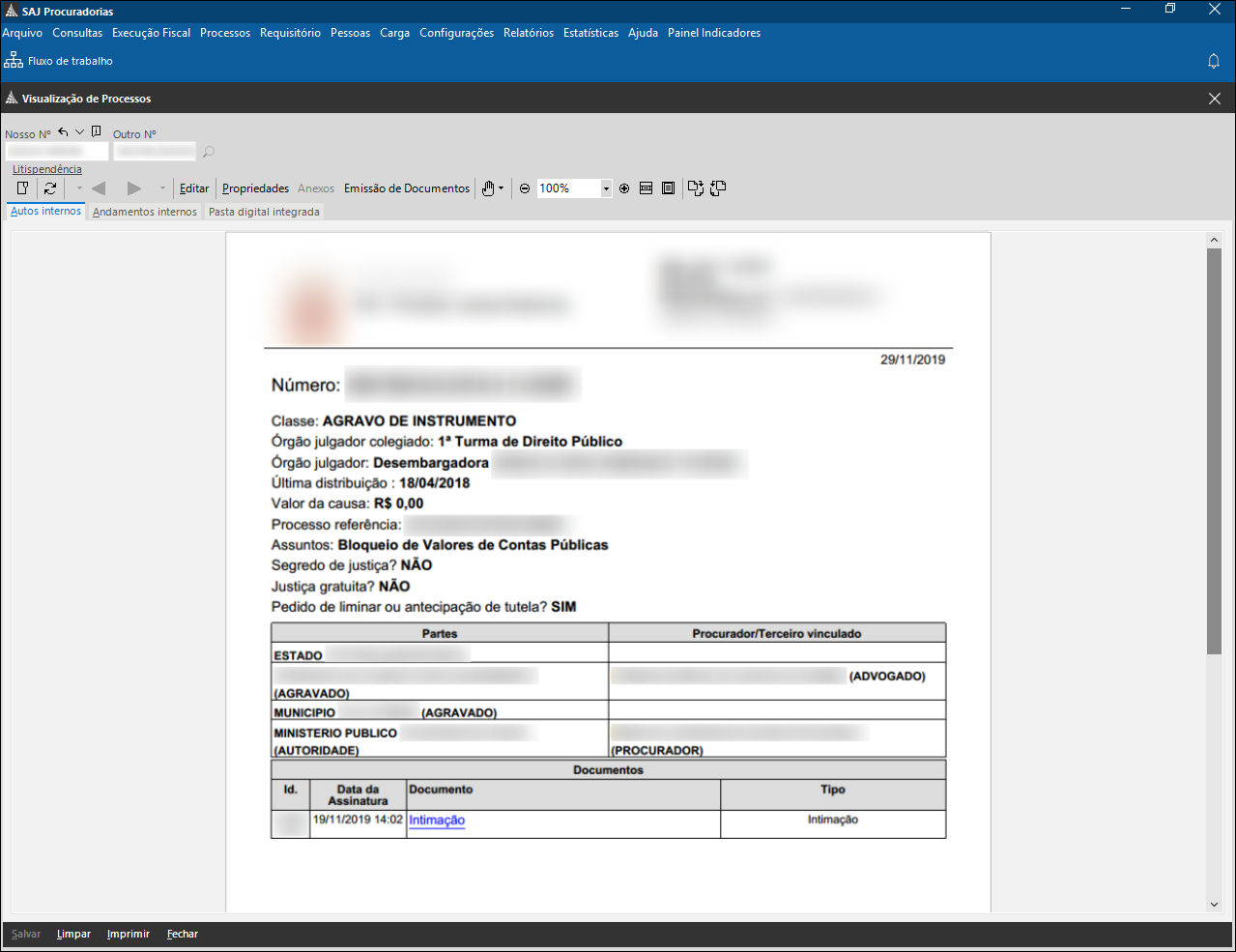This screenshot has height=952, width=1236.
Task: Click the zoom in plus icon
Action: 624,188
